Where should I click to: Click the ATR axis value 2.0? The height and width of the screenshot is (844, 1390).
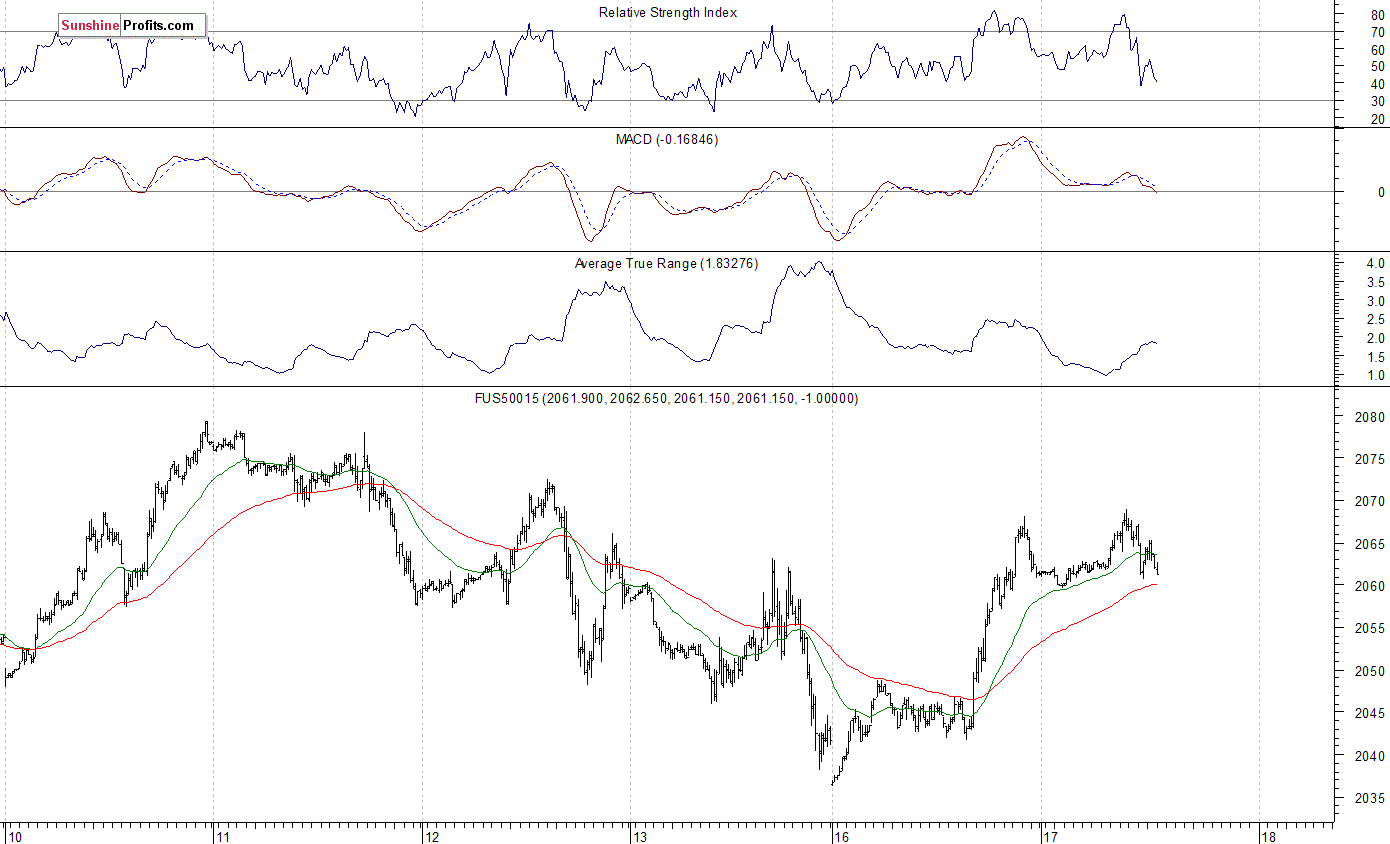coord(1375,338)
